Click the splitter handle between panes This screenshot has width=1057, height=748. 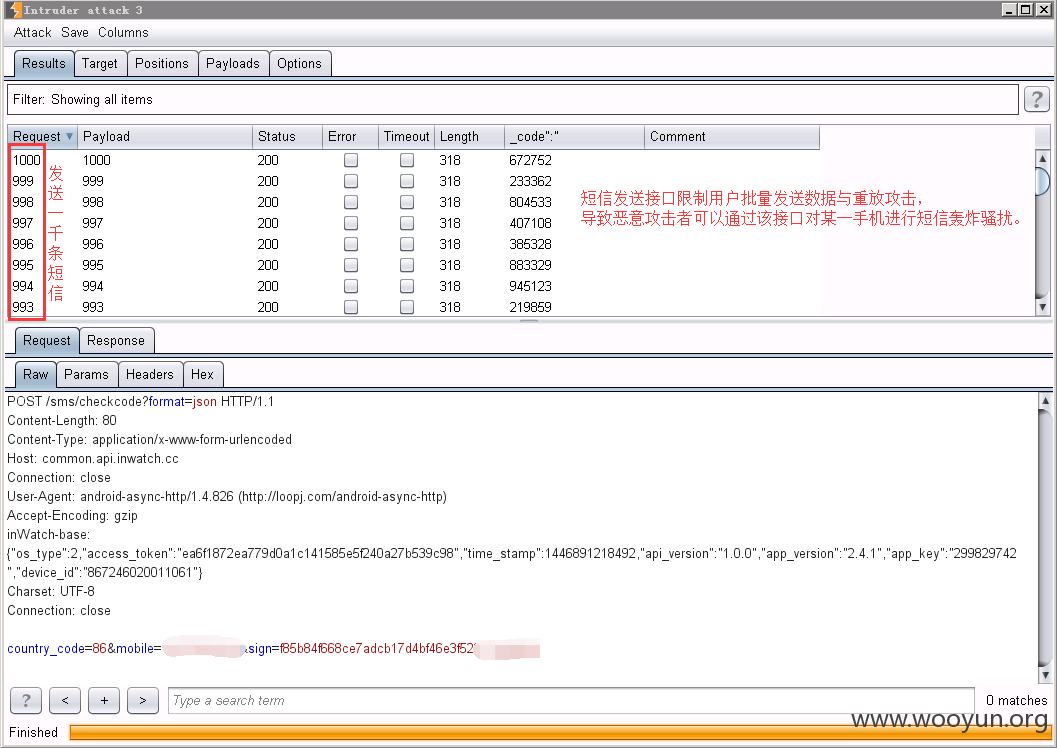tap(529, 321)
